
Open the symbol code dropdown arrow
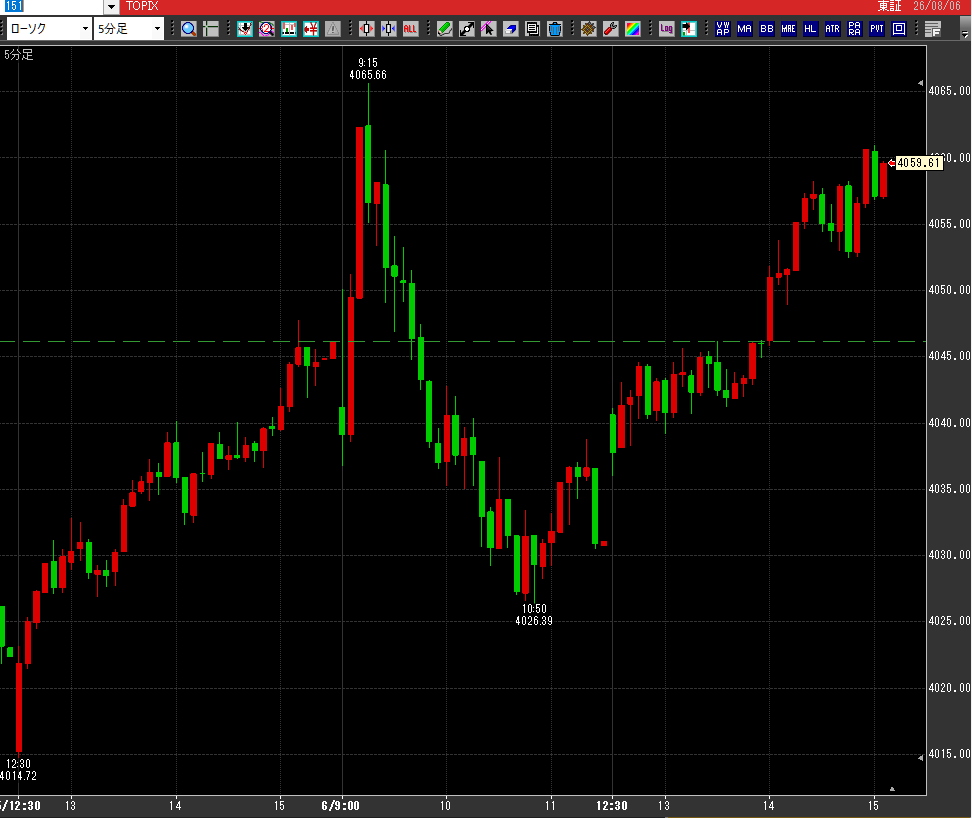pos(111,7)
